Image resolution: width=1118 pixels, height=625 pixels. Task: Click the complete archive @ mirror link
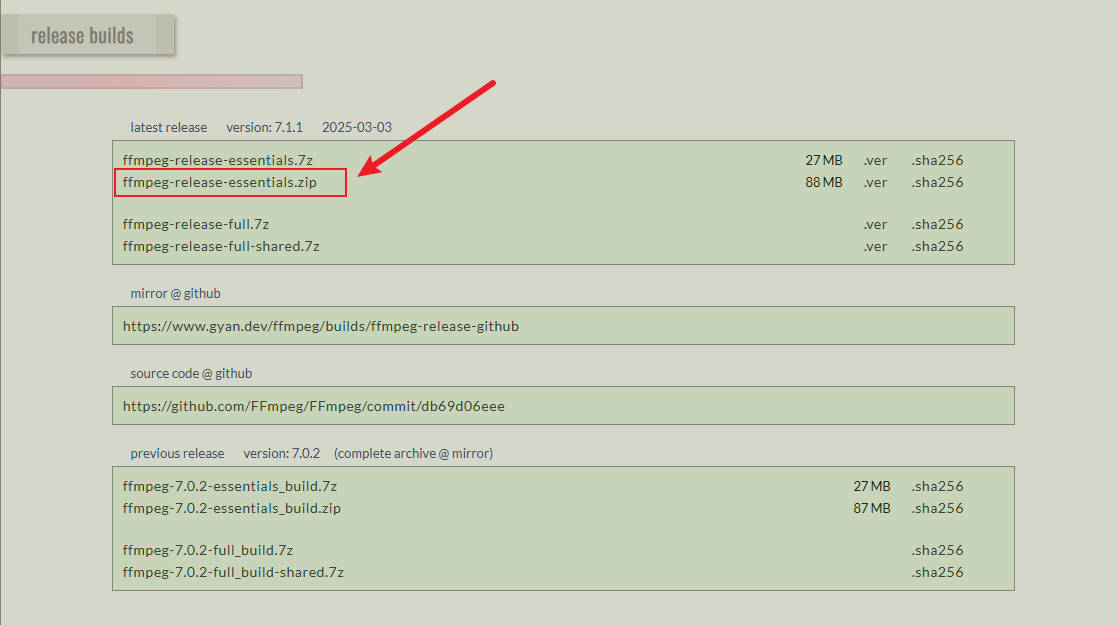[x=414, y=453]
